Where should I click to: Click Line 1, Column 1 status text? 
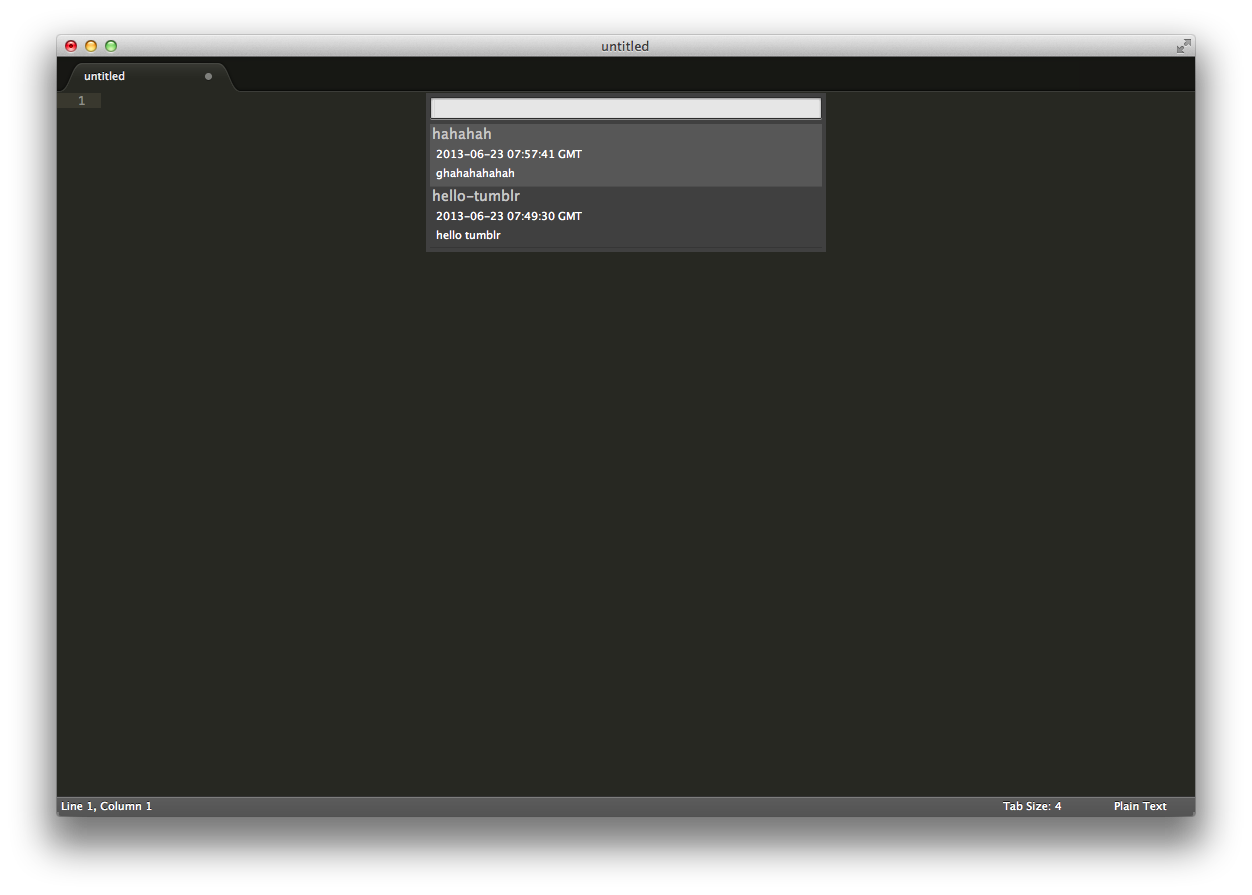(x=106, y=806)
